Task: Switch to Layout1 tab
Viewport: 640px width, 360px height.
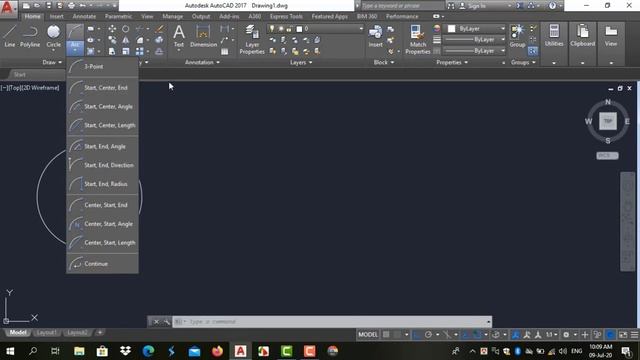Action: 46,333
